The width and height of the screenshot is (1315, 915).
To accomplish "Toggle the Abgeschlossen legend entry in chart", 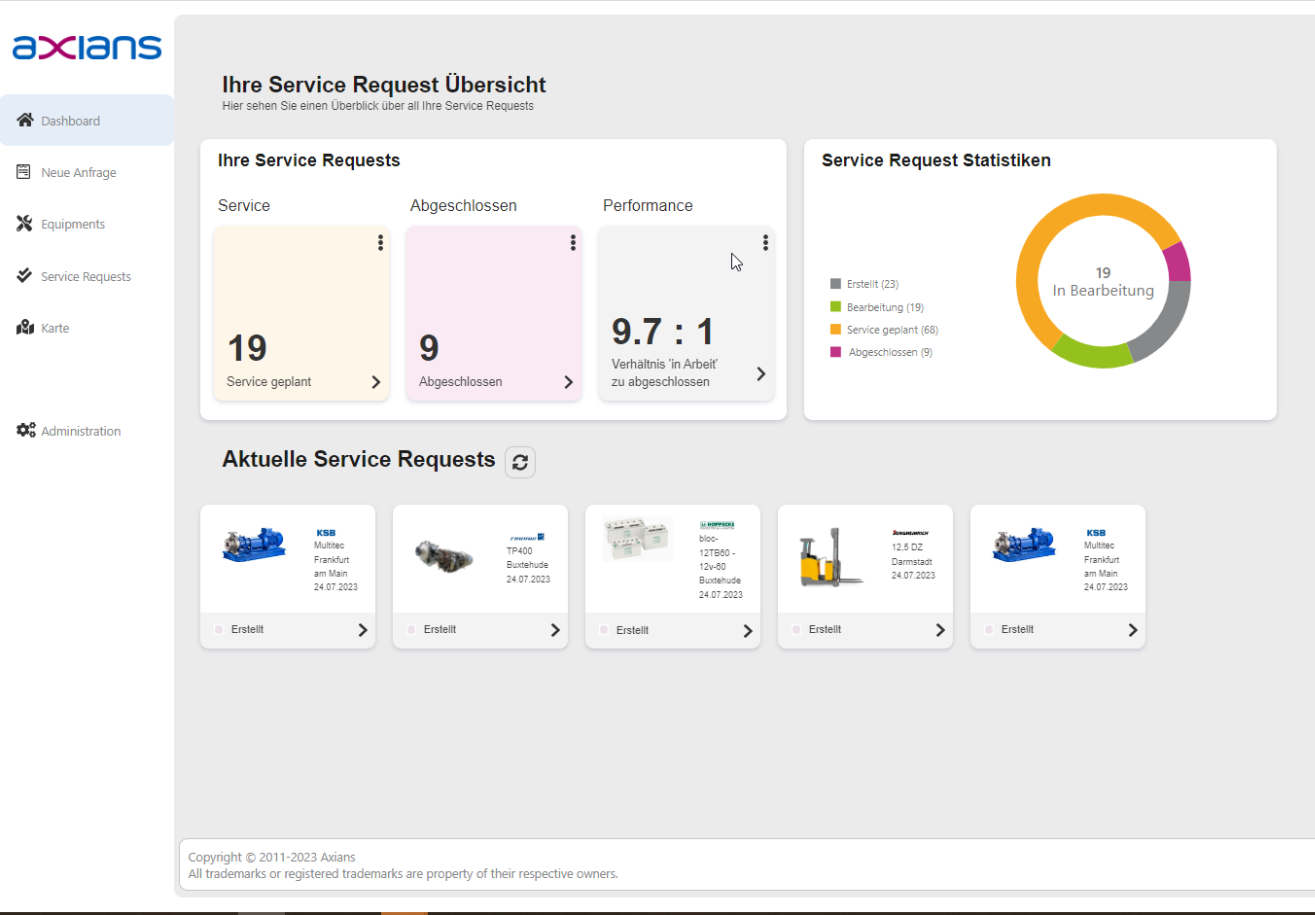I will click(890, 352).
